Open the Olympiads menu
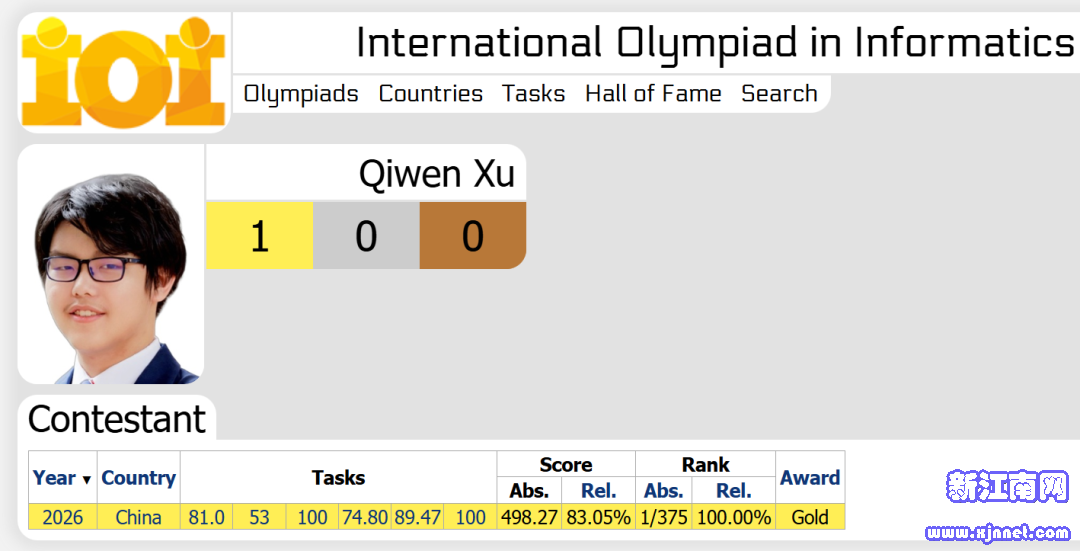This screenshot has width=1080, height=551. coord(301,94)
